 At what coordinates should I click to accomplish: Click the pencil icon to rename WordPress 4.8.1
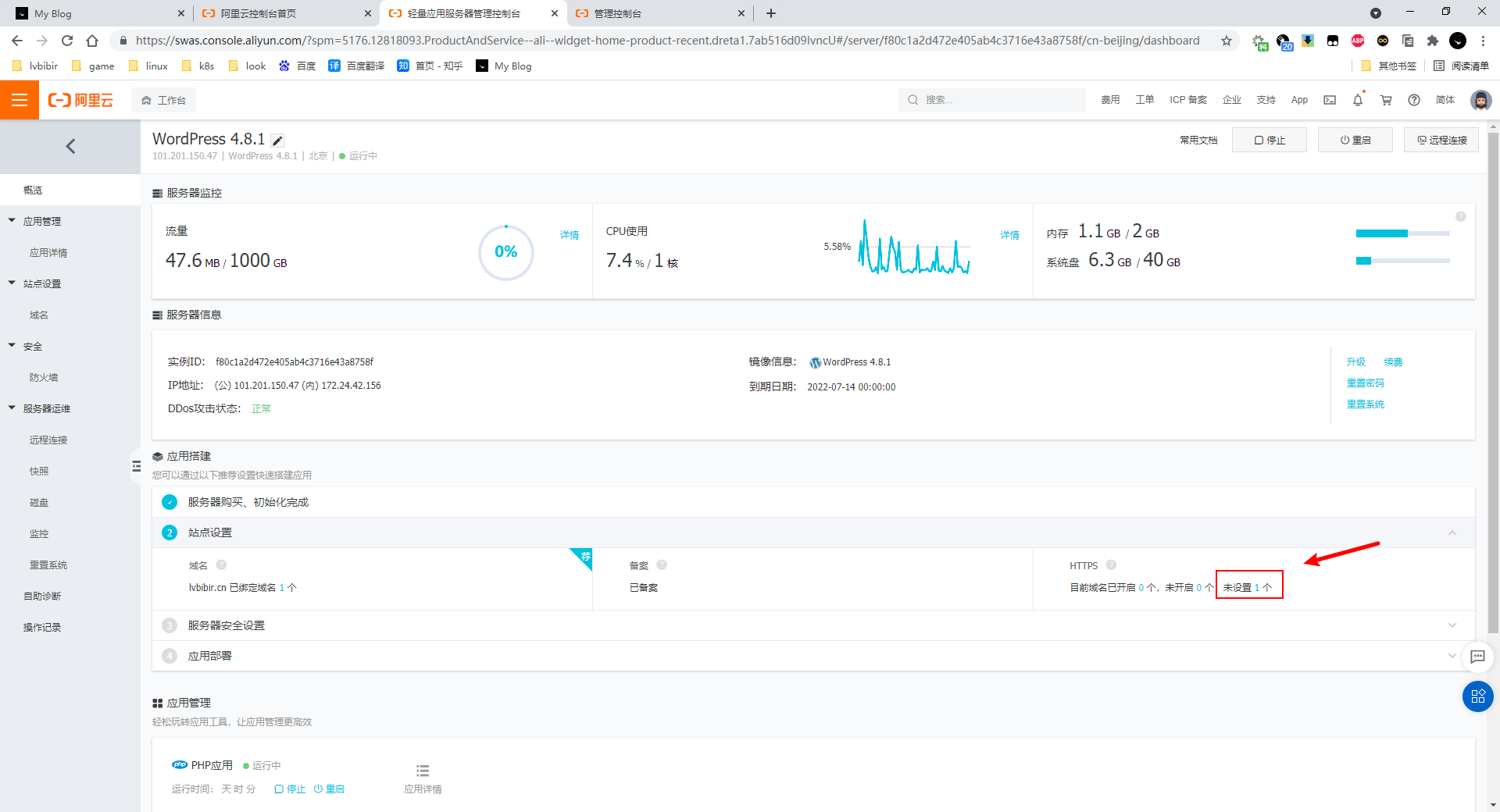(x=277, y=141)
